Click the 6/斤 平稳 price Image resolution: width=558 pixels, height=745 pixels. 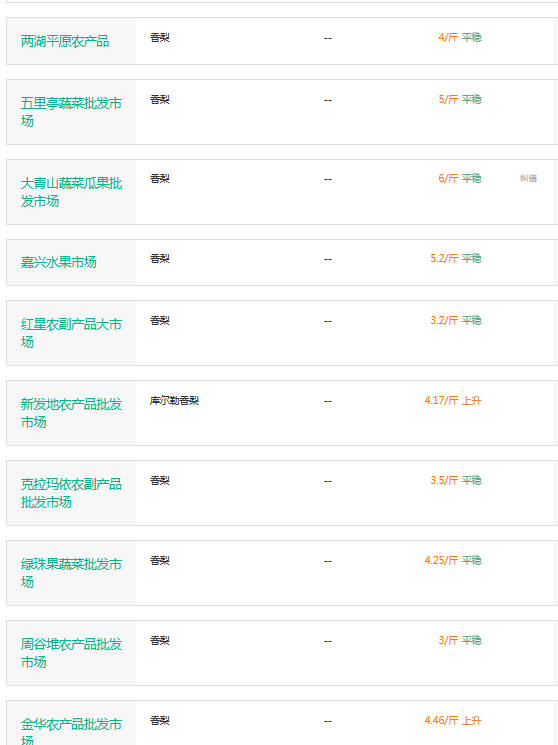tap(460, 178)
